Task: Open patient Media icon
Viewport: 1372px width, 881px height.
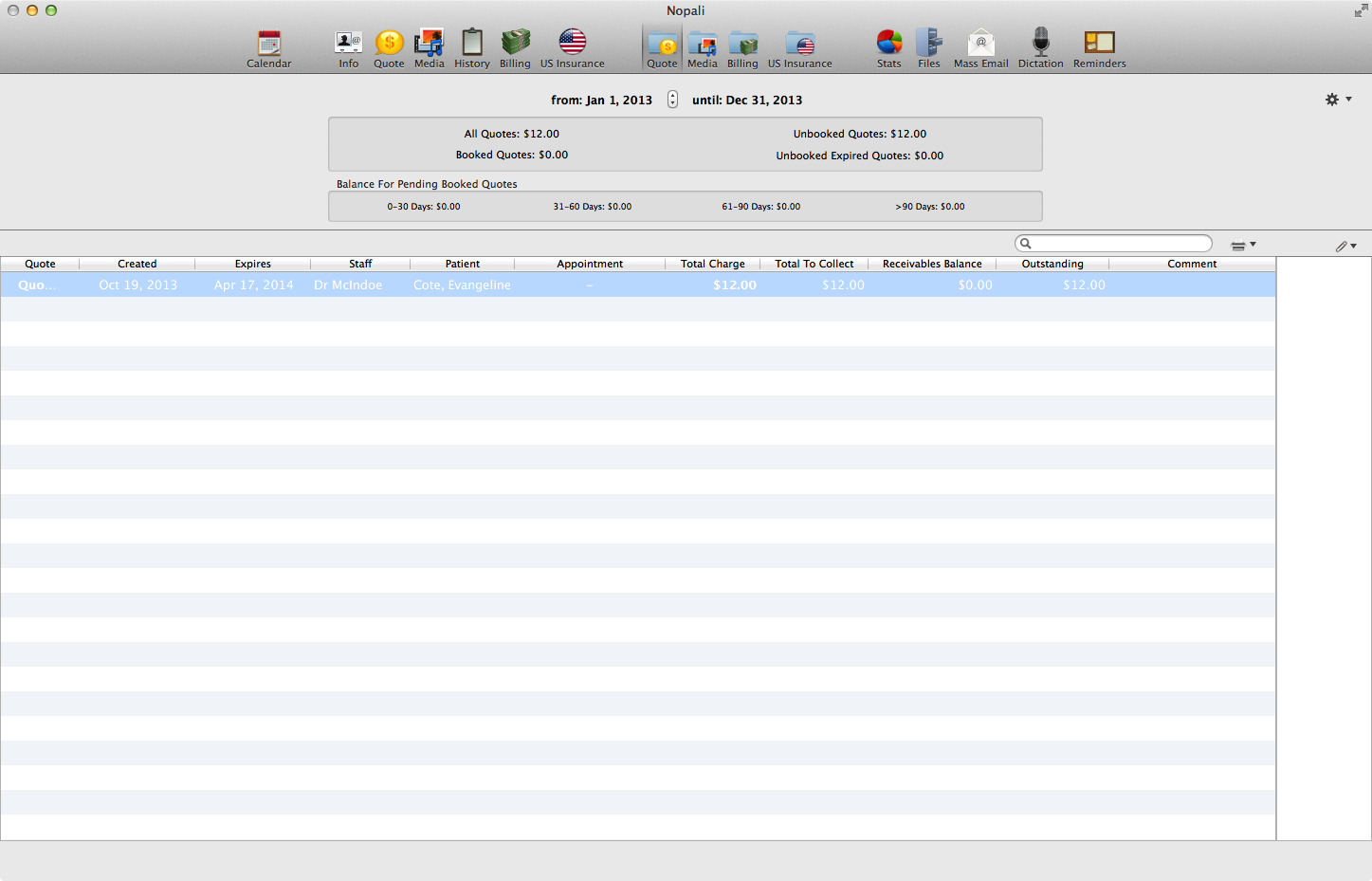Action: pos(430,48)
